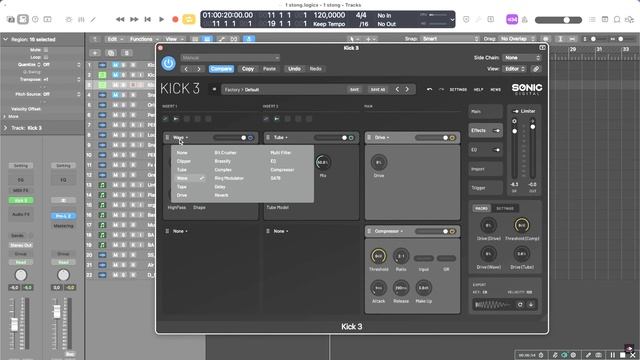The image size is (640, 360).
Task: Go to next Kick 3 factory preset
Action: coord(407,89)
